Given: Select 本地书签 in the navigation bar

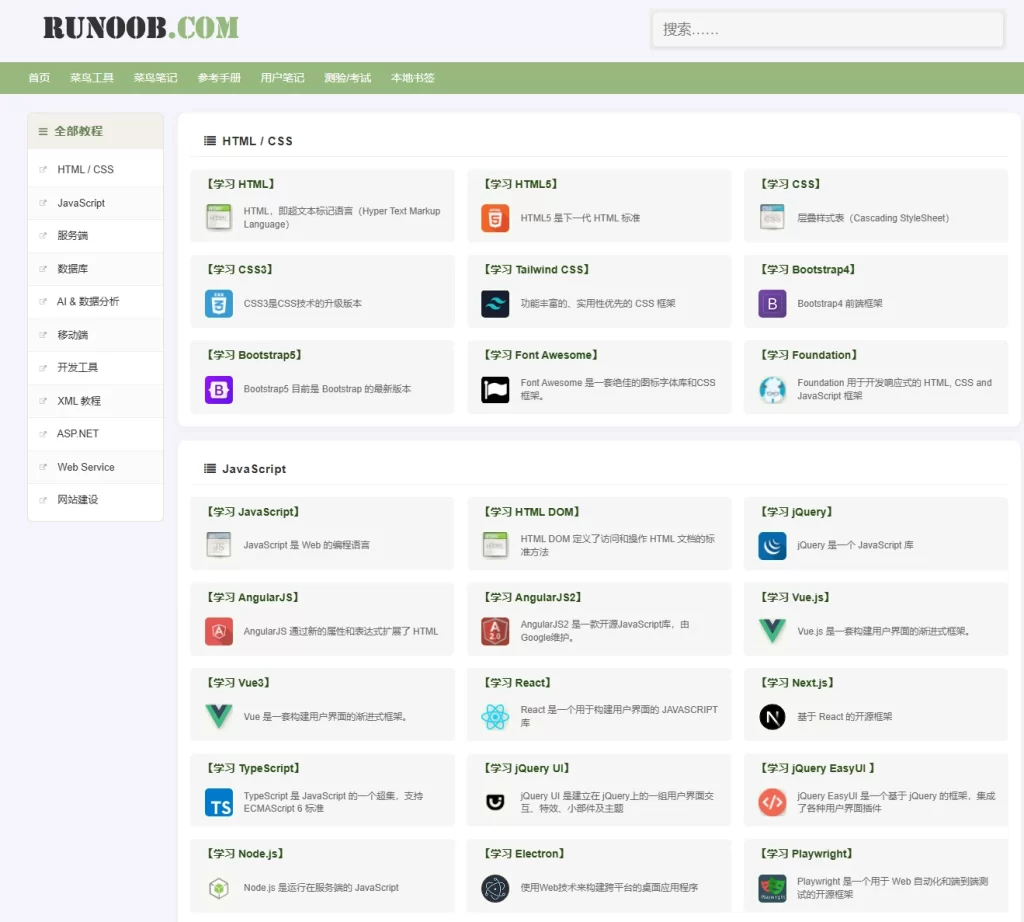Looking at the screenshot, I should coord(412,78).
